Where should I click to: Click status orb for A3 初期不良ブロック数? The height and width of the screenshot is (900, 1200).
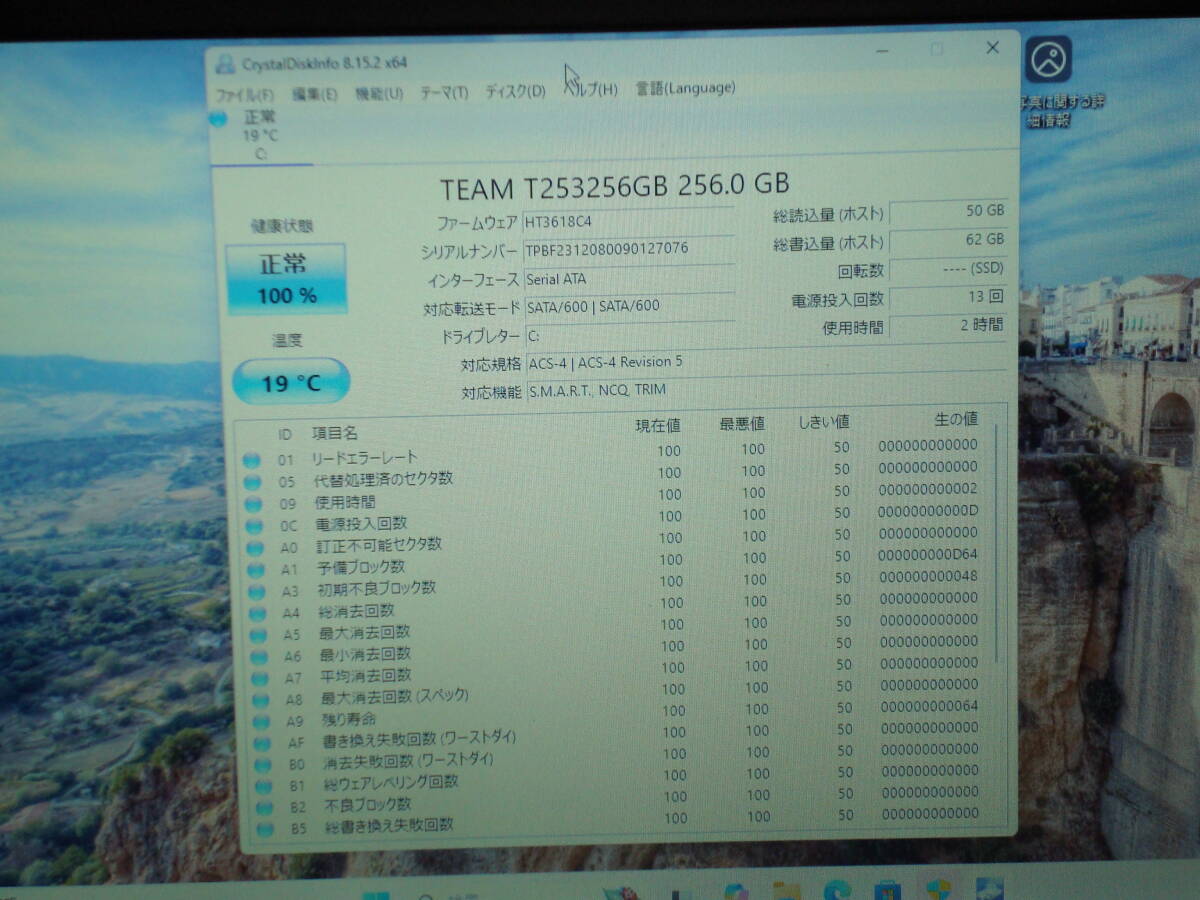256,593
